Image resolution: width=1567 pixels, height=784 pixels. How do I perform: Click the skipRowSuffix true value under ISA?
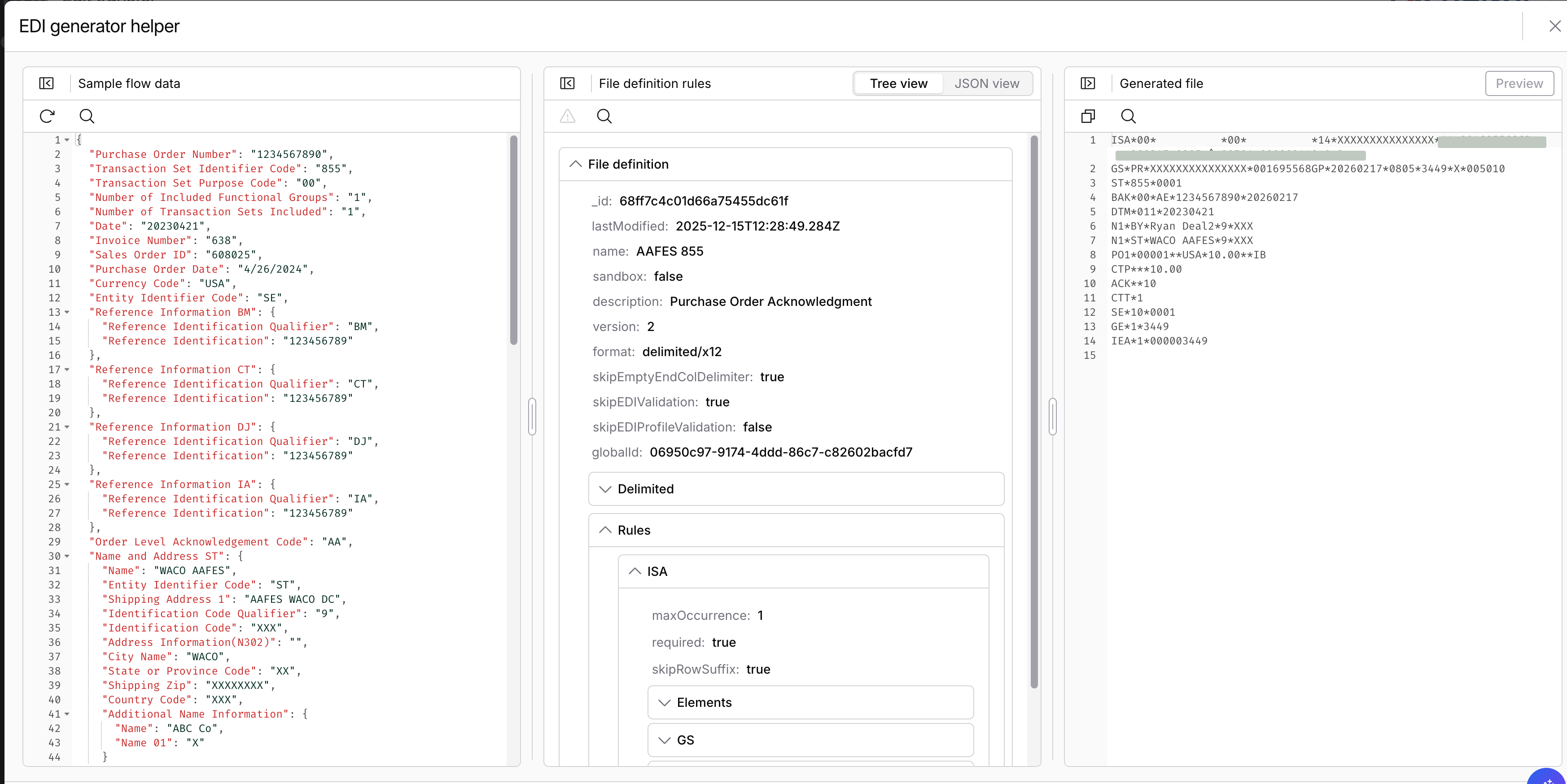pyautogui.click(x=758, y=669)
